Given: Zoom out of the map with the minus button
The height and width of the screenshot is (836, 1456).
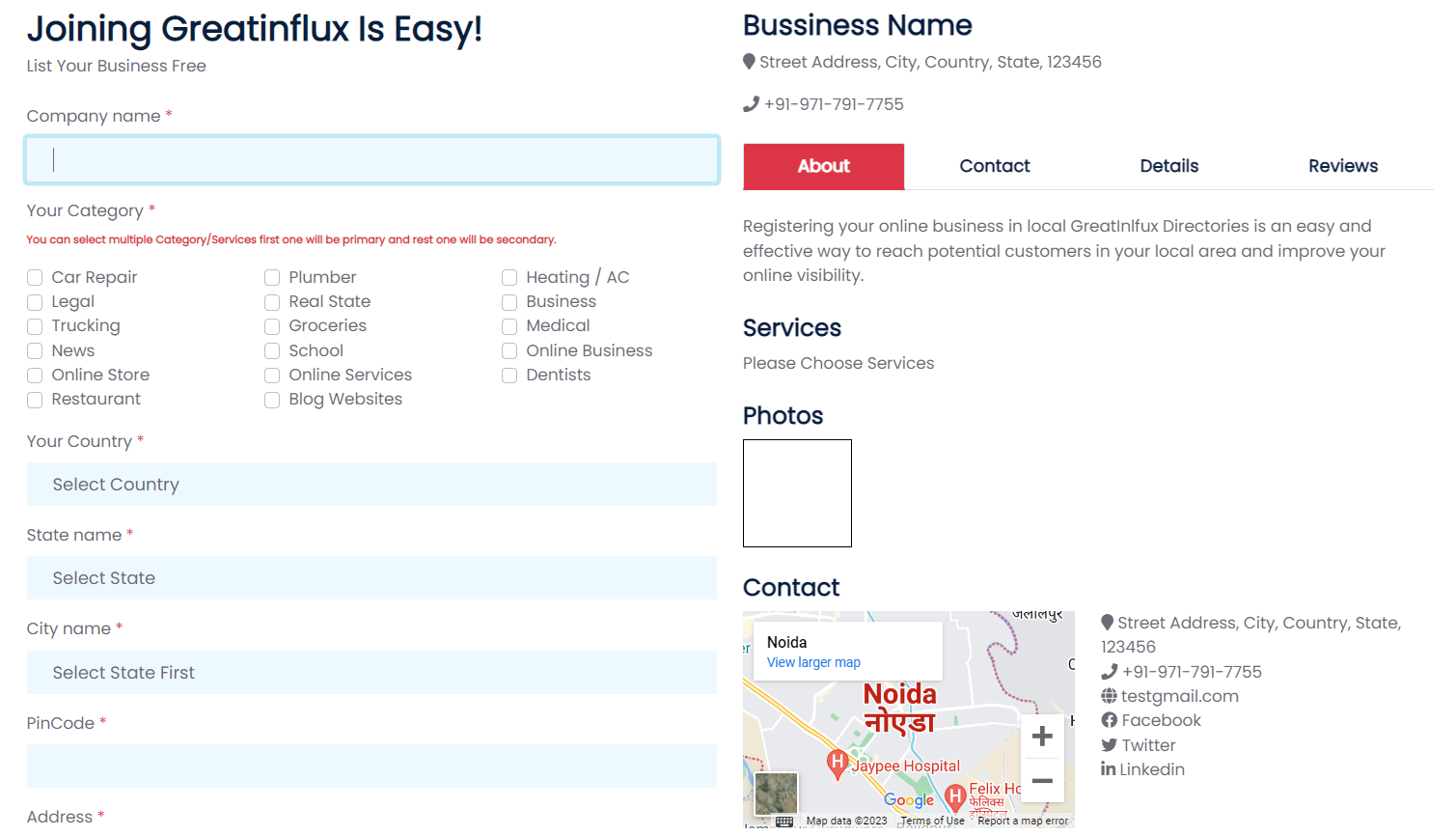Looking at the screenshot, I should (1042, 780).
